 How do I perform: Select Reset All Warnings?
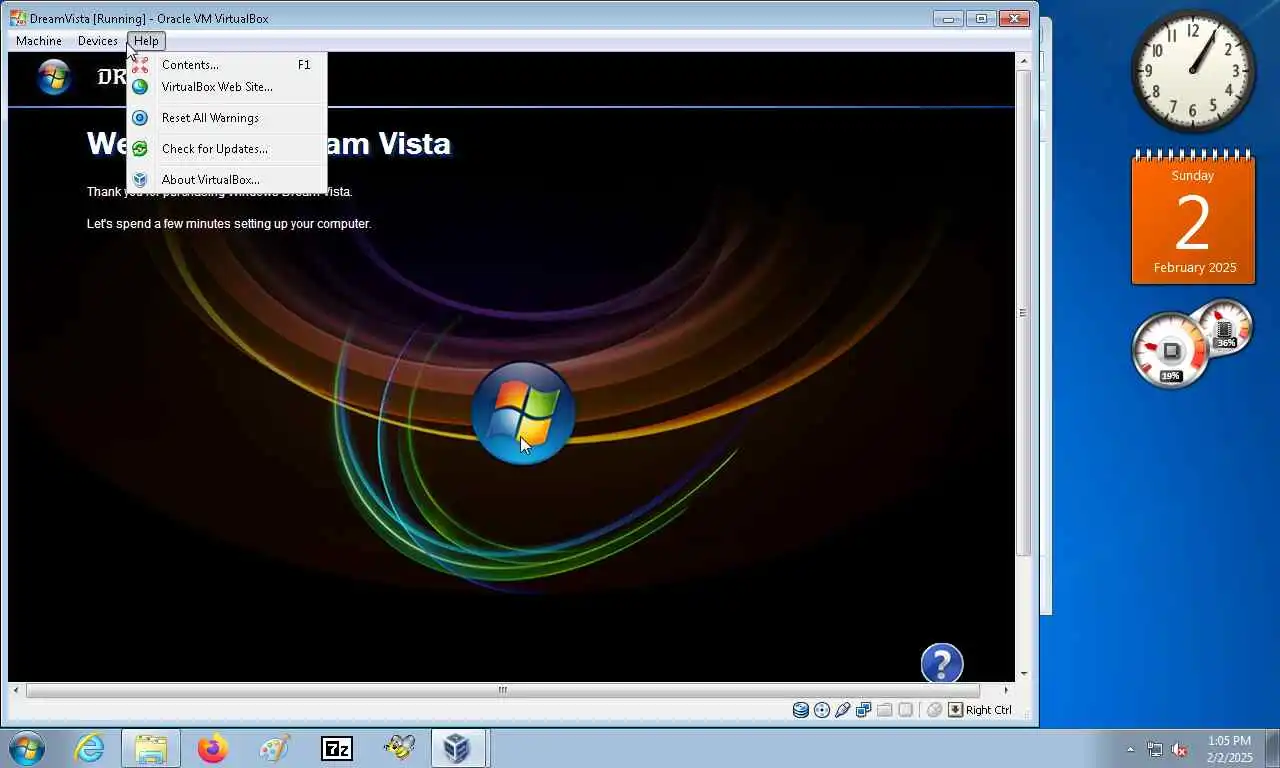point(227,118)
